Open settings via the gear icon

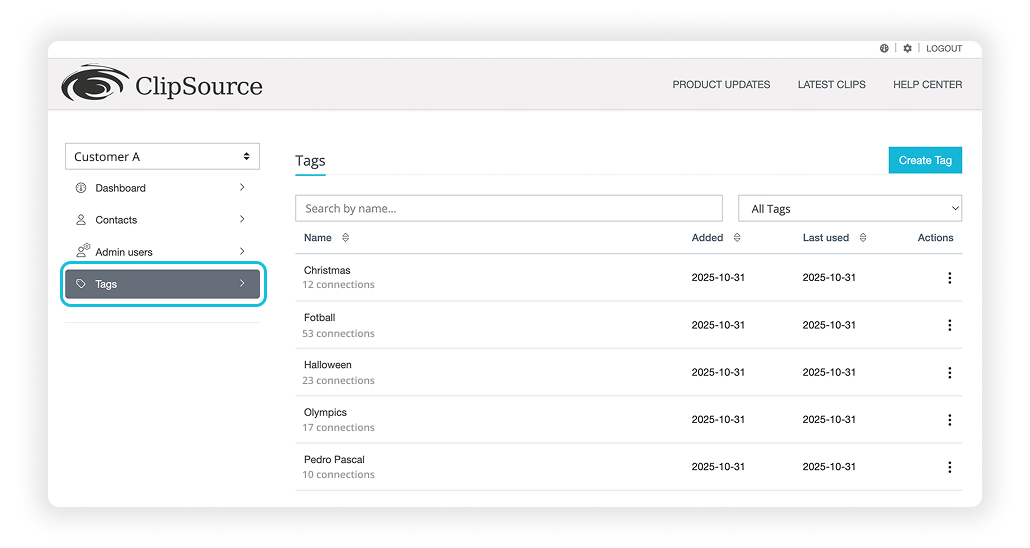[908, 48]
